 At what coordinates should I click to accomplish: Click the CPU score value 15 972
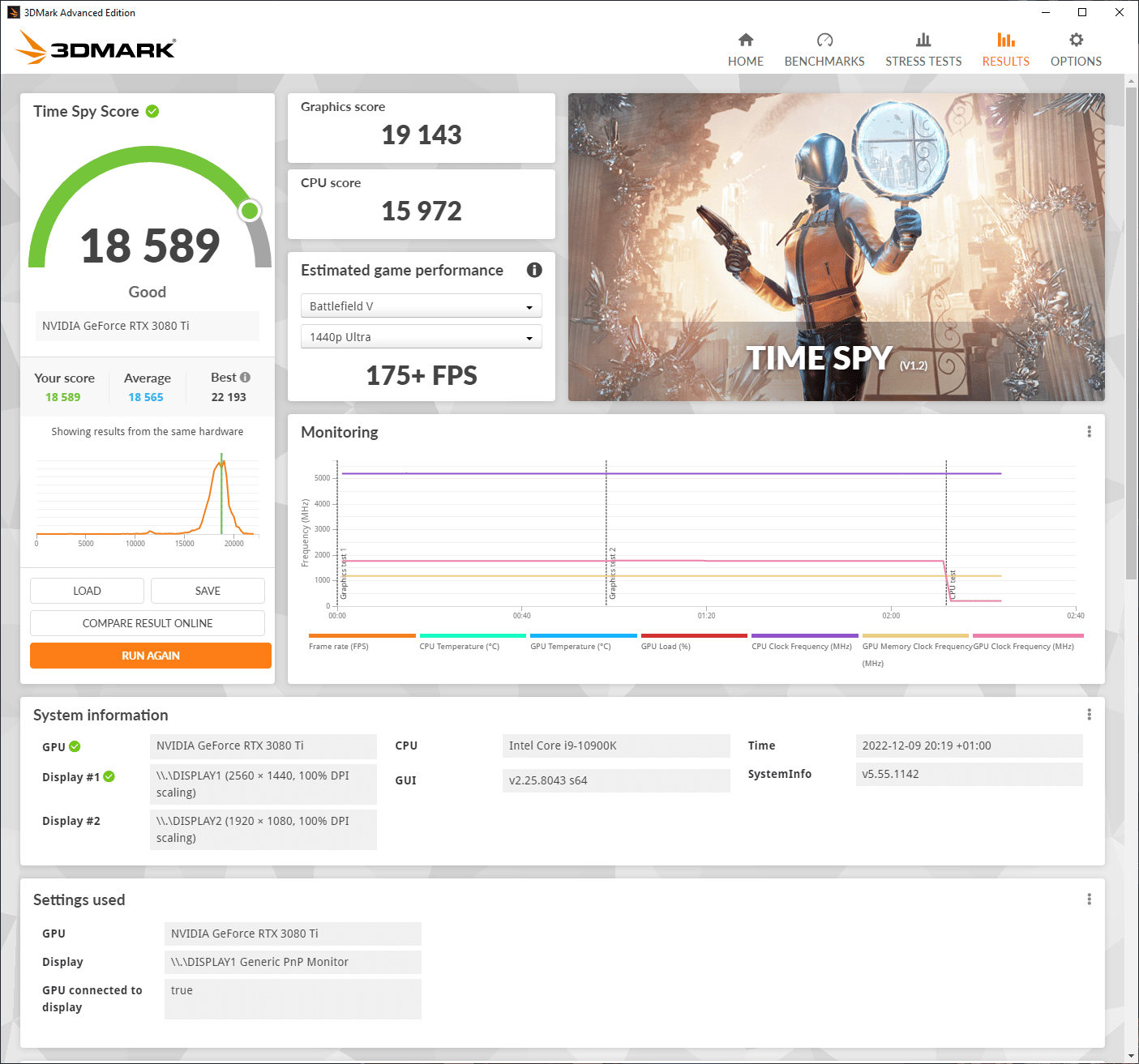click(421, 211)
